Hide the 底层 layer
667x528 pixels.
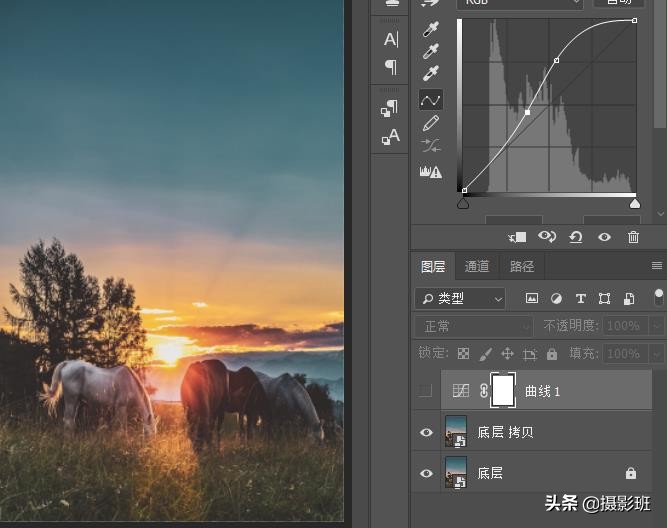click(x=427, y=473)
